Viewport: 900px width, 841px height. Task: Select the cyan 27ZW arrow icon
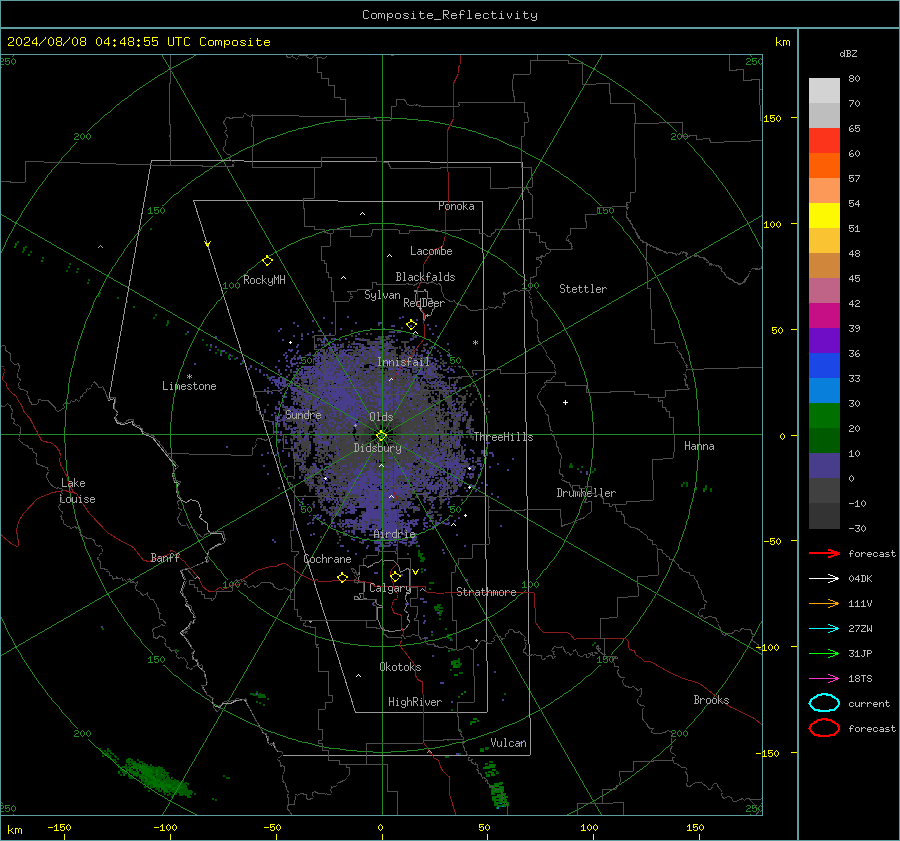click(824, 629)
